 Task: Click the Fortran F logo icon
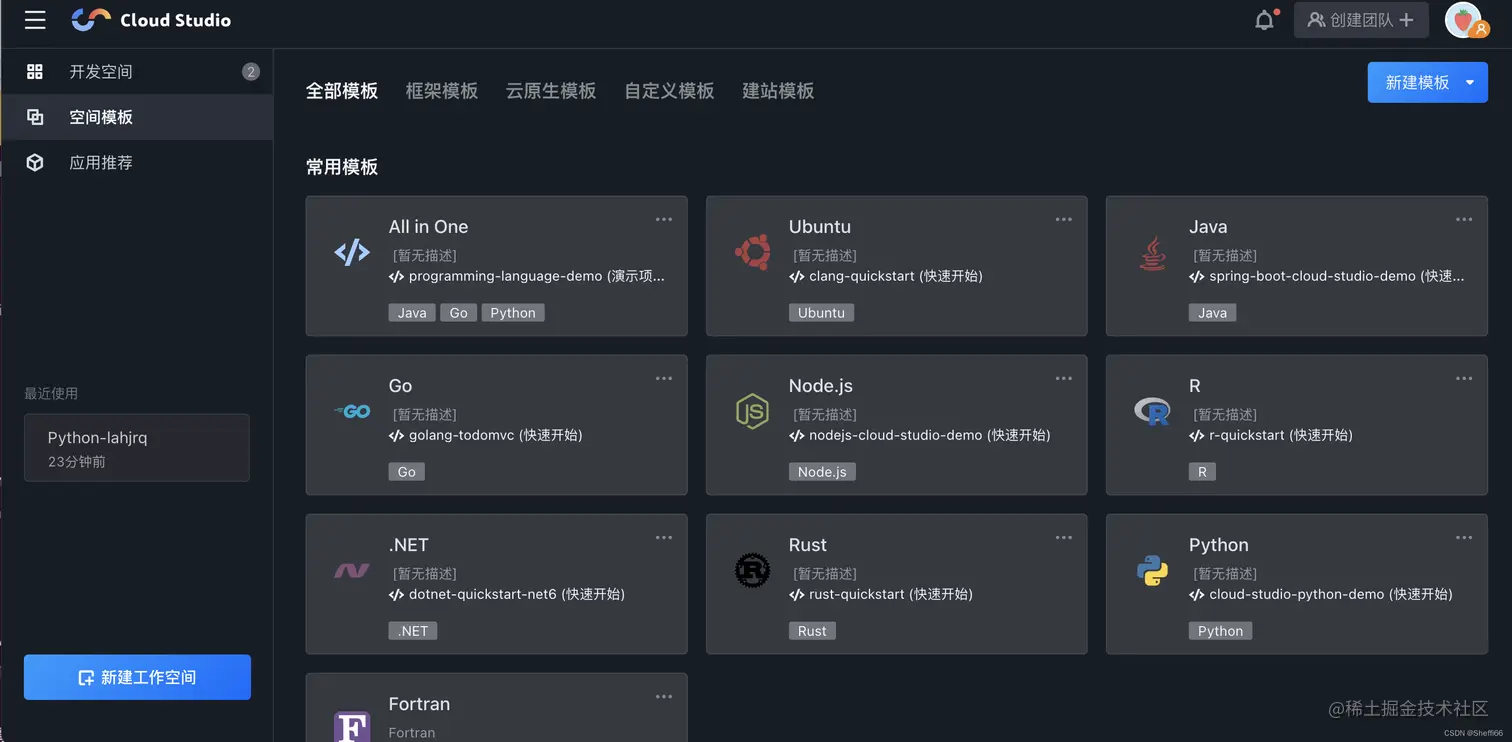352,726
